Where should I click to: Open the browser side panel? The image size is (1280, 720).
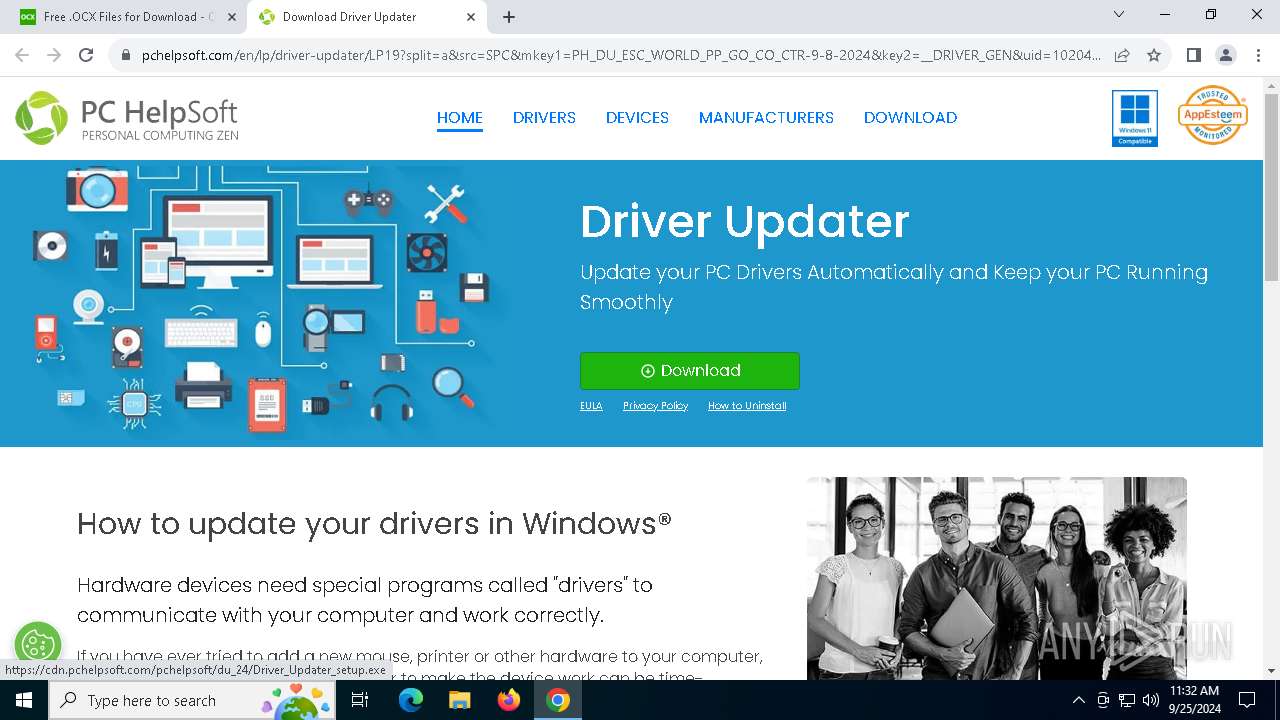pos(1193,55)
